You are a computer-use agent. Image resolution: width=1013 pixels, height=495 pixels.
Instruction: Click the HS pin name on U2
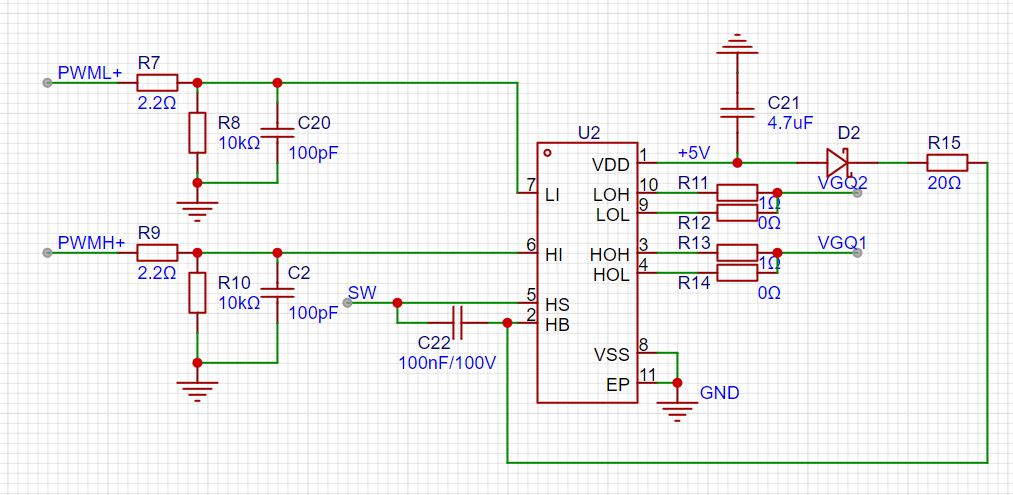click(556, 304)
